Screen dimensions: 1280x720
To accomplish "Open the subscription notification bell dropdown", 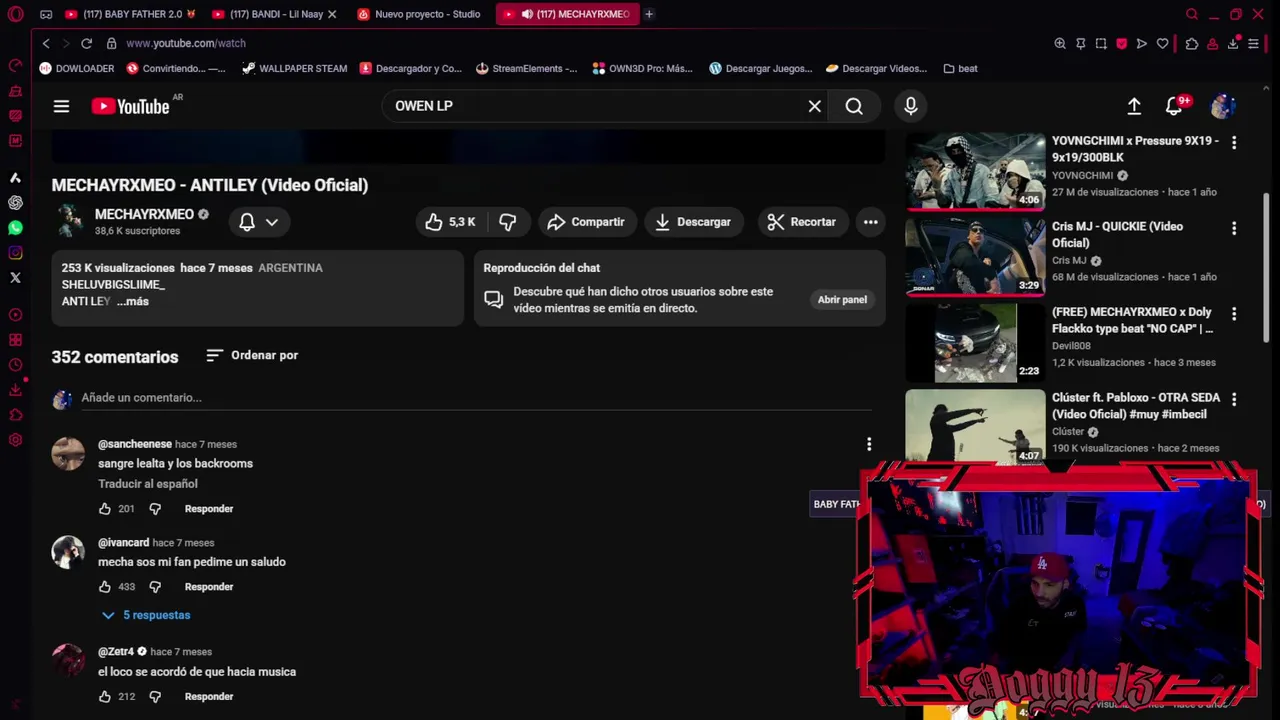I will click(259, 222).
